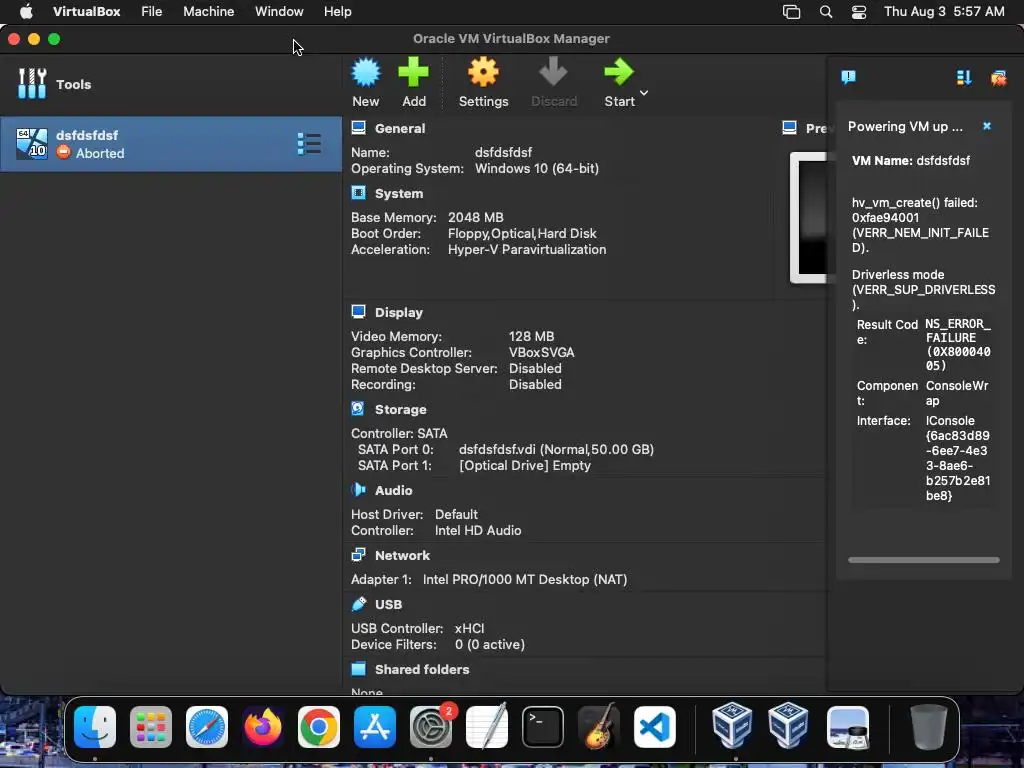Open the Display settings header link
Screen dimensions: 1024x768
398,312
